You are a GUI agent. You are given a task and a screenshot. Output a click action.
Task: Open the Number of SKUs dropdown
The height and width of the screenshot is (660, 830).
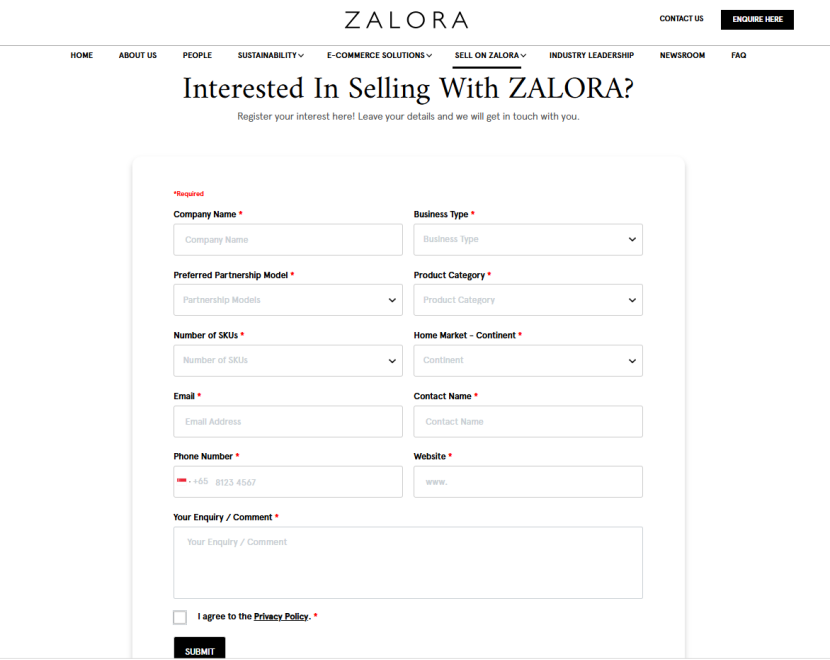point(288,360)
